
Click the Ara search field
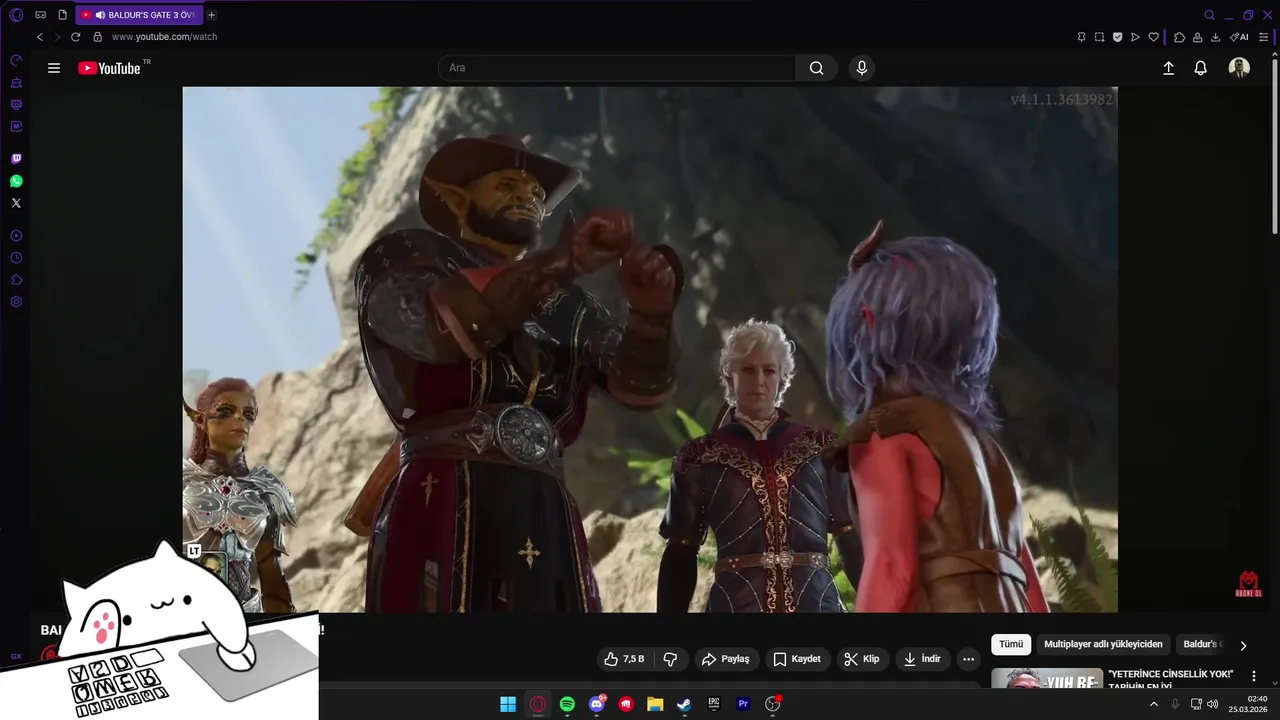point(616,68)
